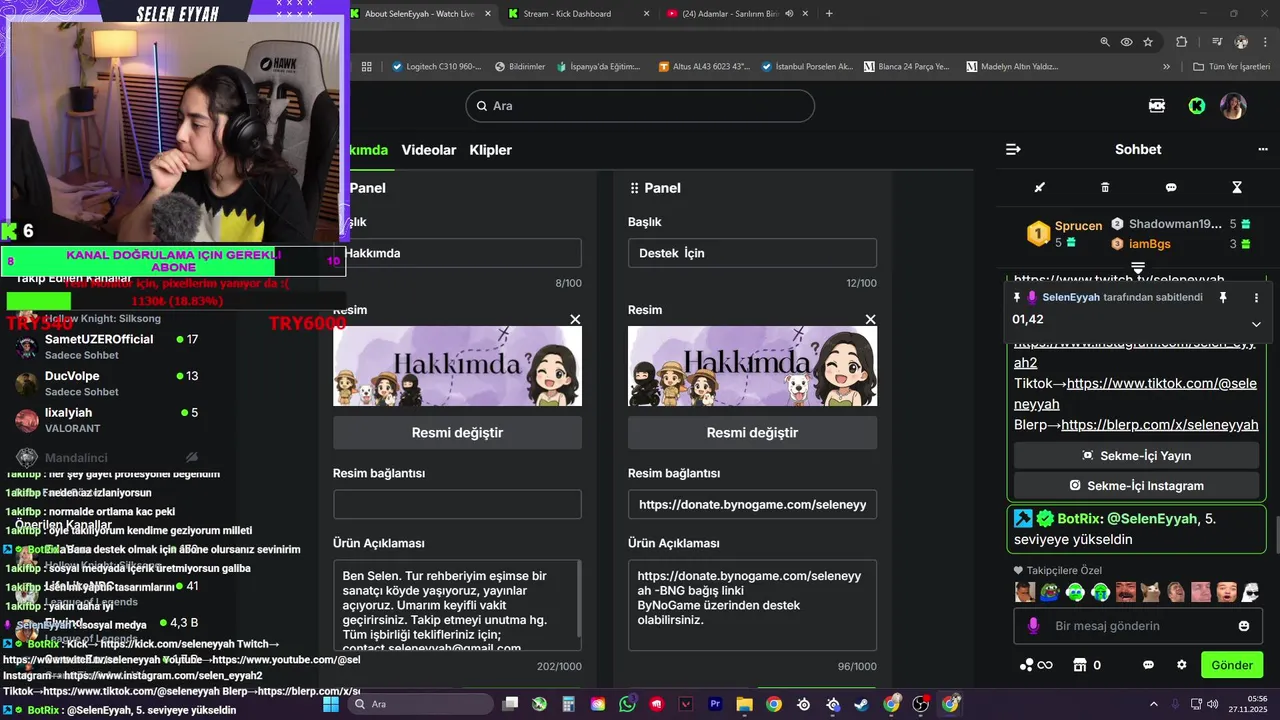Bookmark this page with star icon
Image resolution: width=1280 pixels, height=720 pixels.
tap(1148, 42)
